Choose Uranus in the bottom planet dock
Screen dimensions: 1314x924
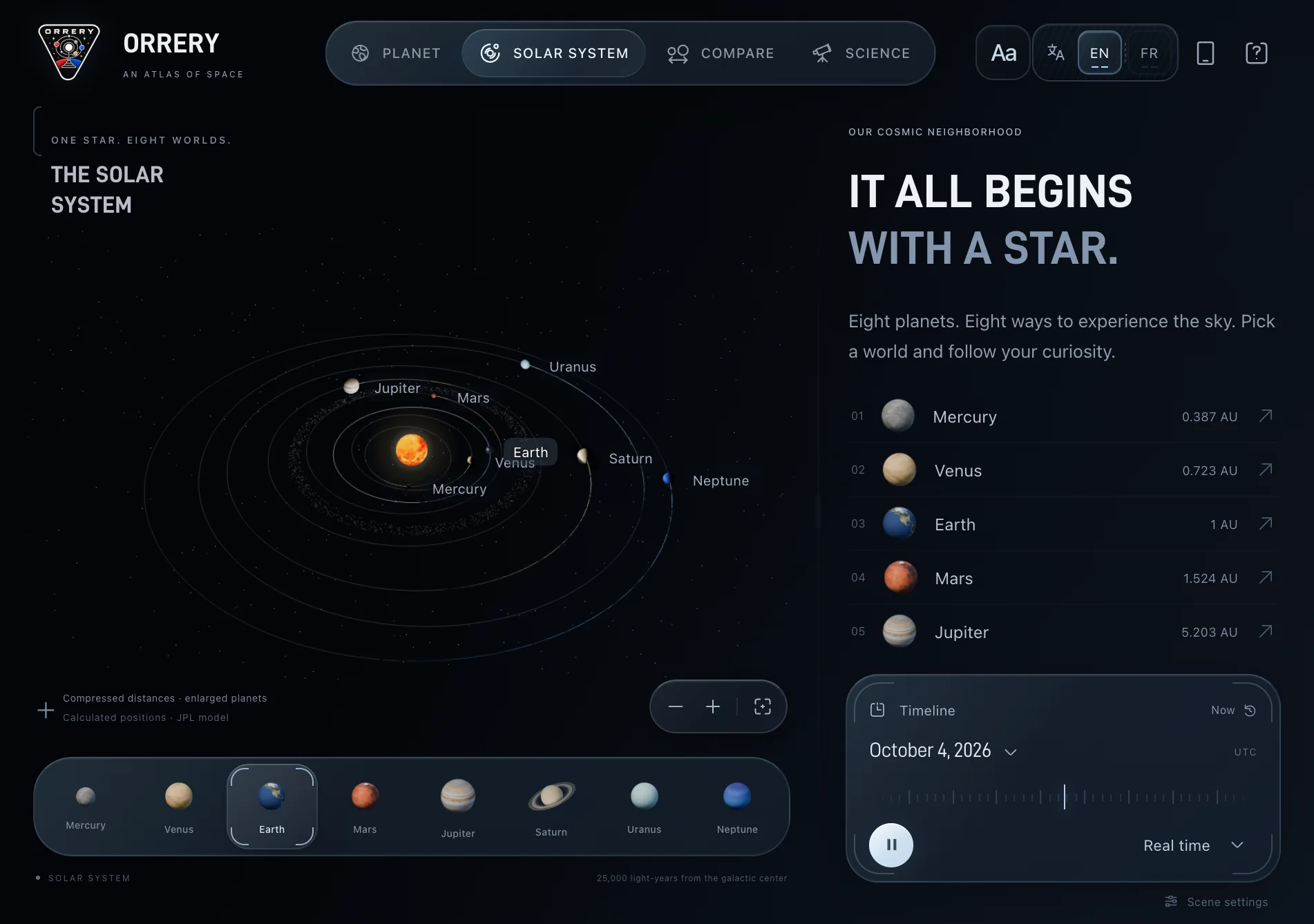click(x=645, y=807)
